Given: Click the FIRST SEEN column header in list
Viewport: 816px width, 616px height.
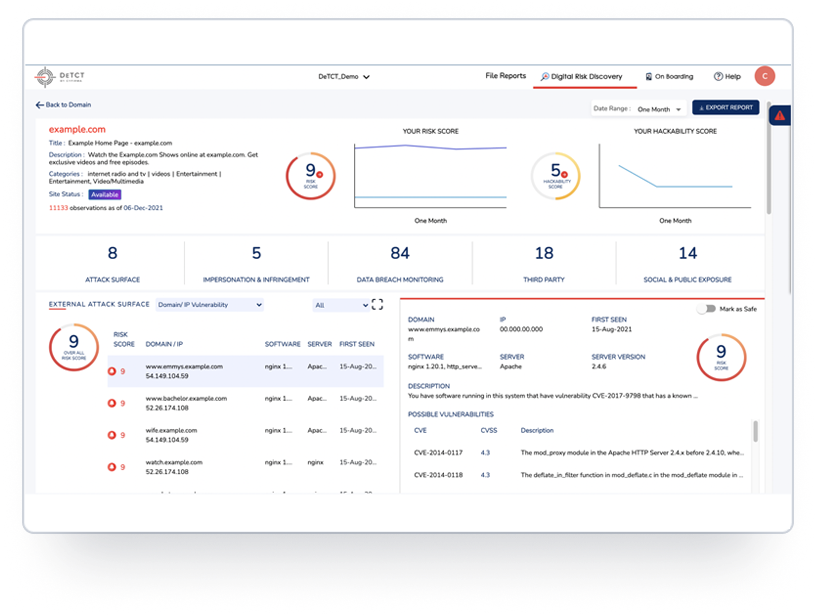Looking at the screenshot, I should click(357, 344).
